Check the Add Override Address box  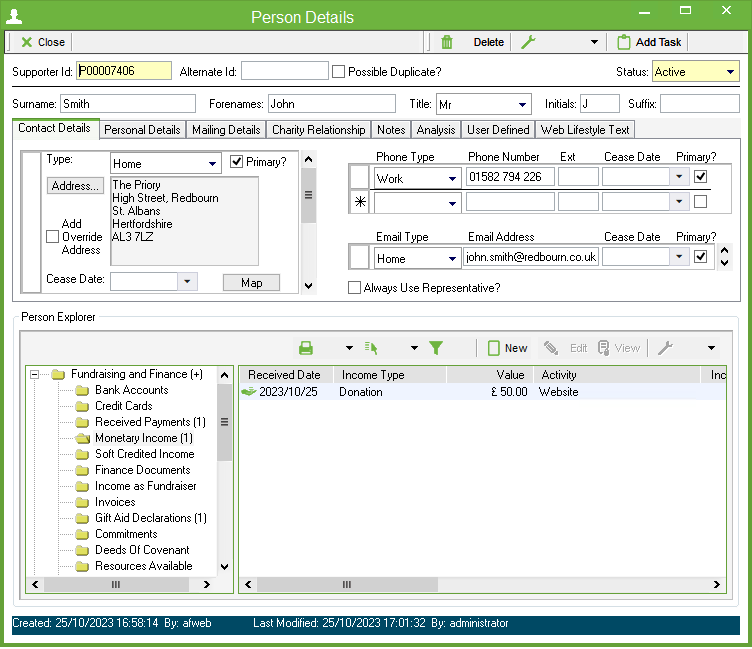53,236
